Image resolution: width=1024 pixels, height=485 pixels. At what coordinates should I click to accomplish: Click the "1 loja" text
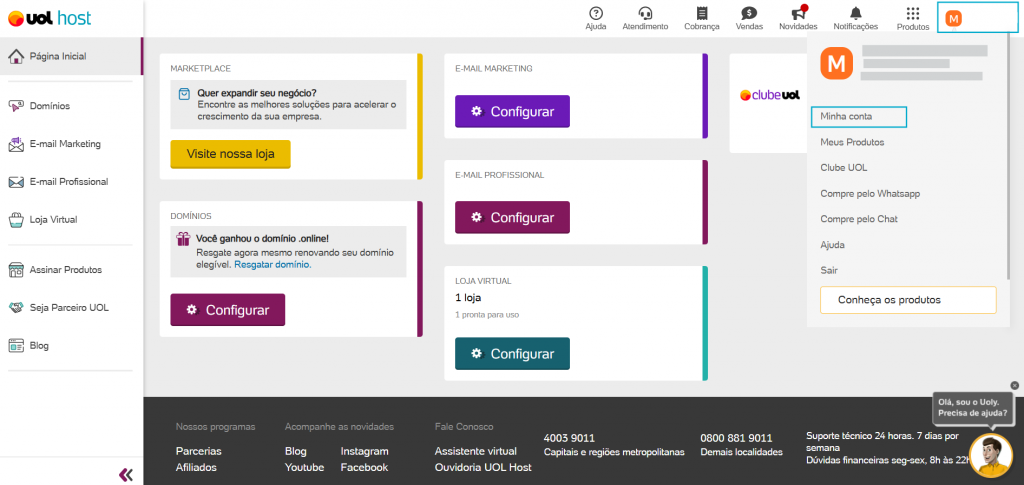point(468,298)
